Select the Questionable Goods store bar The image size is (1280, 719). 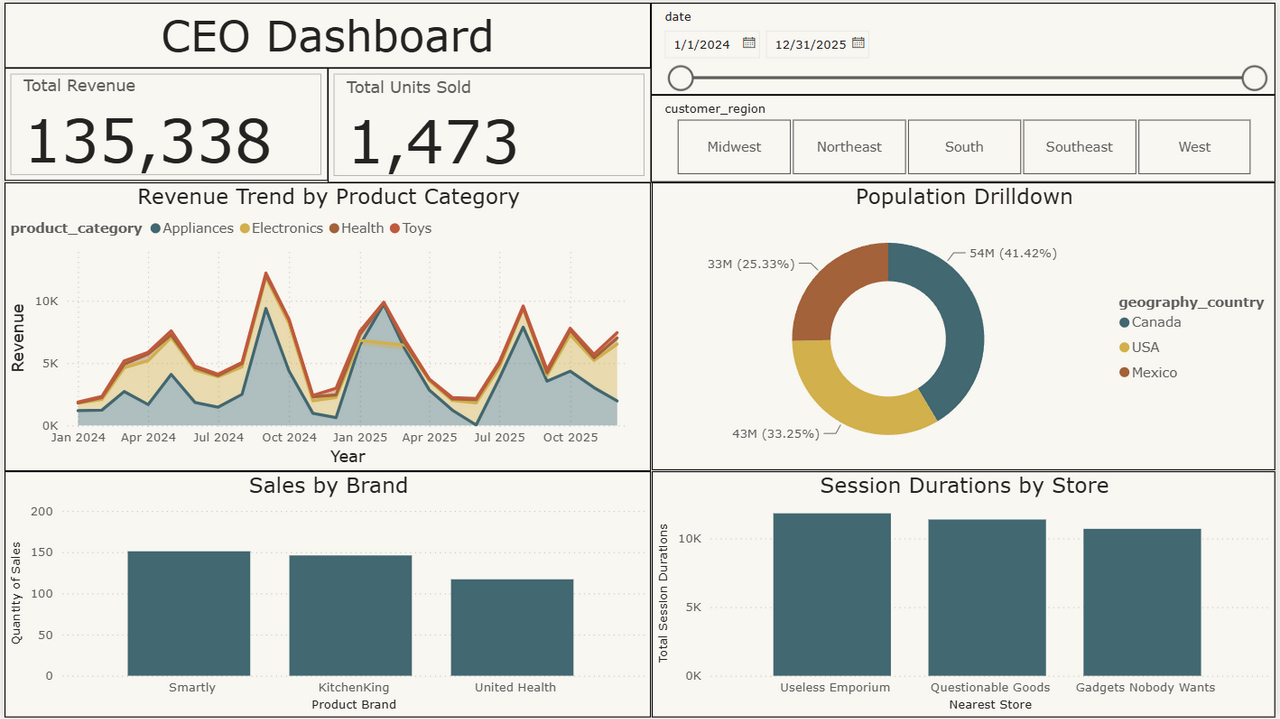tap(987, 597)
